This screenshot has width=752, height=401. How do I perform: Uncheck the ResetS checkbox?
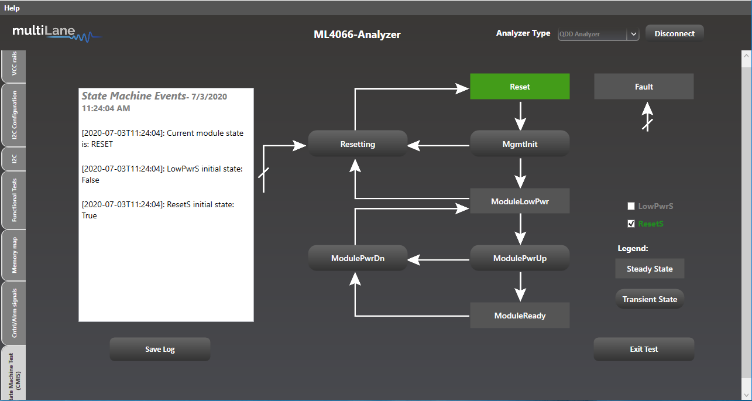point(631,224)
